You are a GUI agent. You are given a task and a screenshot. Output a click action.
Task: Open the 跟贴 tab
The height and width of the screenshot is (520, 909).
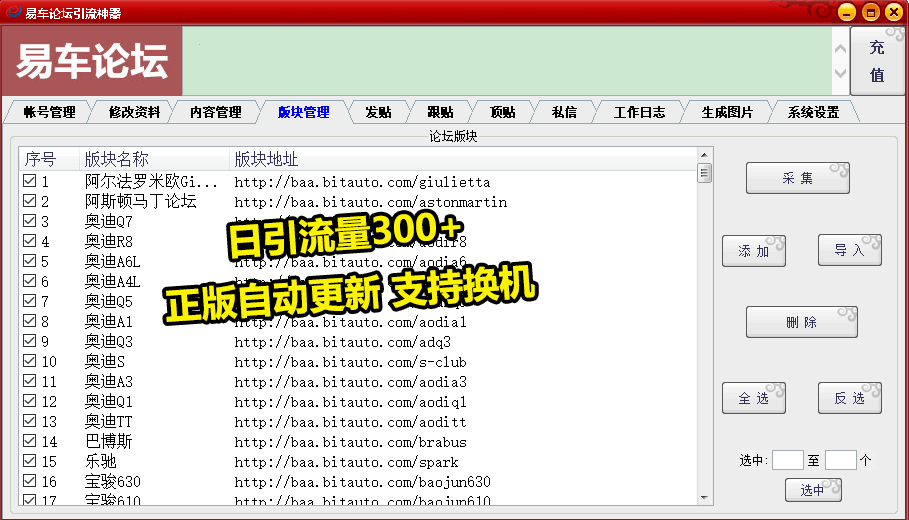pos(440,112)
